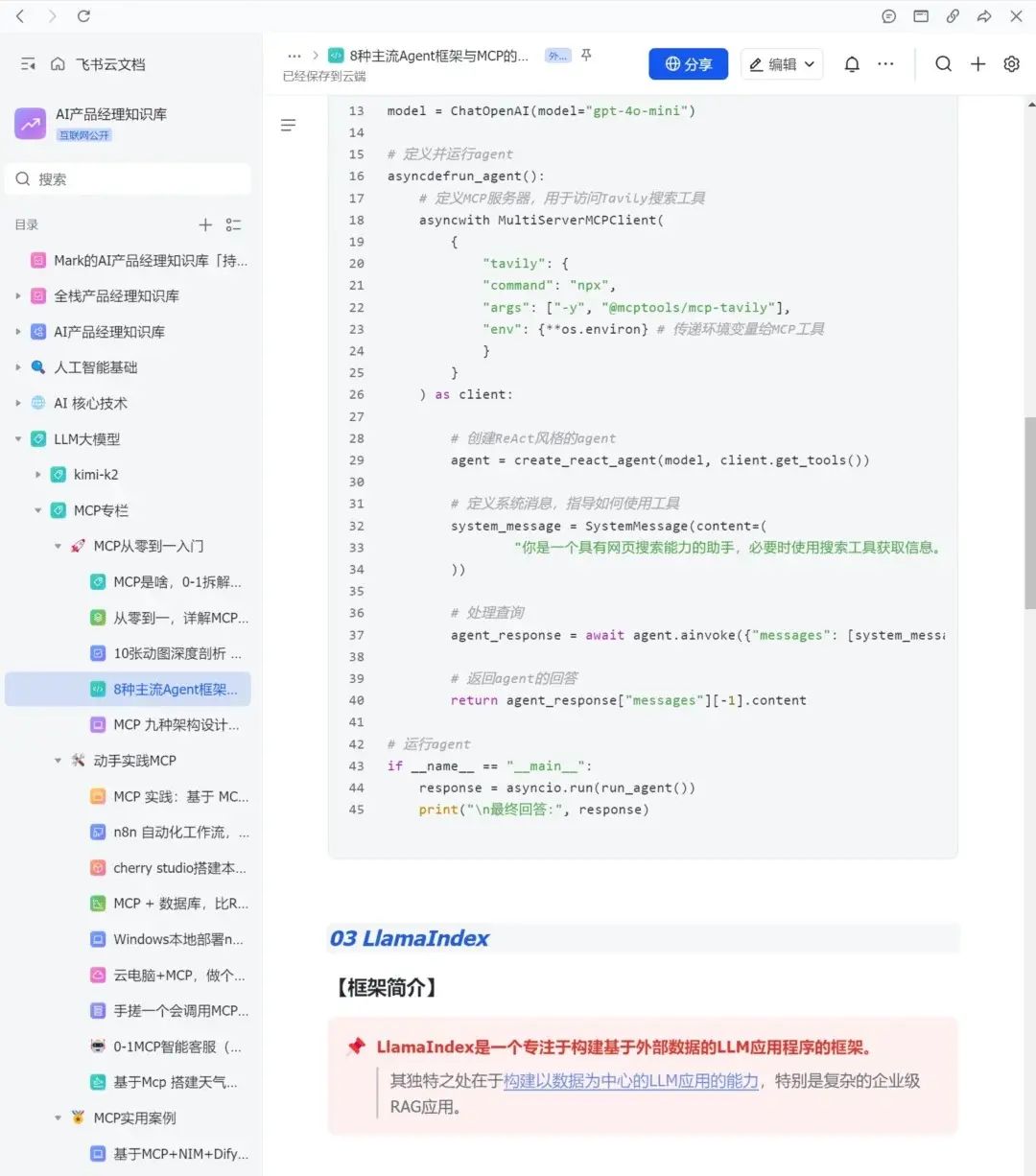Open link 构建以数据为中心的LLM应用的能力
Image resolution: width=1036 pixels, height=1176 pixels.
click(x=631, y=1081)
